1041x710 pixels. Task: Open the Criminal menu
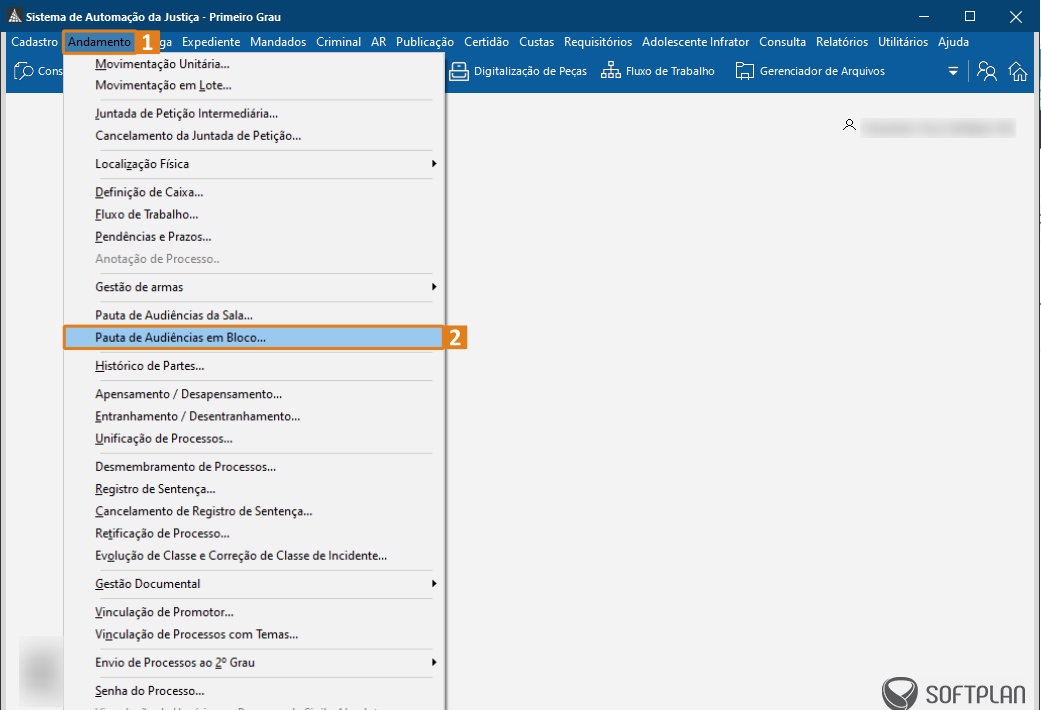coord(339,42)
